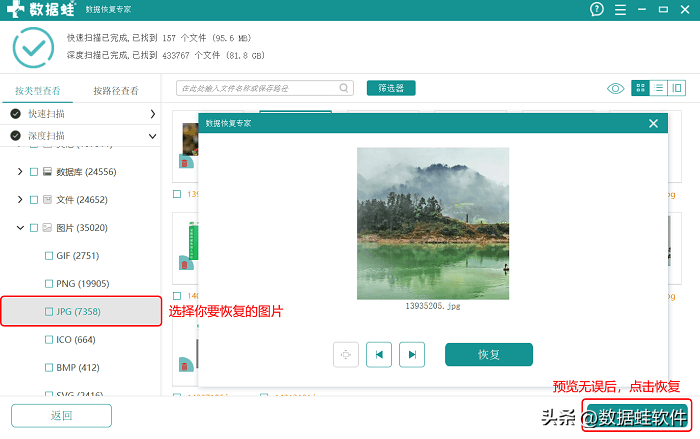This screenshot has height=439, width=700.
Task: Click the 快速扫描 row label
Action: (46, 114)
